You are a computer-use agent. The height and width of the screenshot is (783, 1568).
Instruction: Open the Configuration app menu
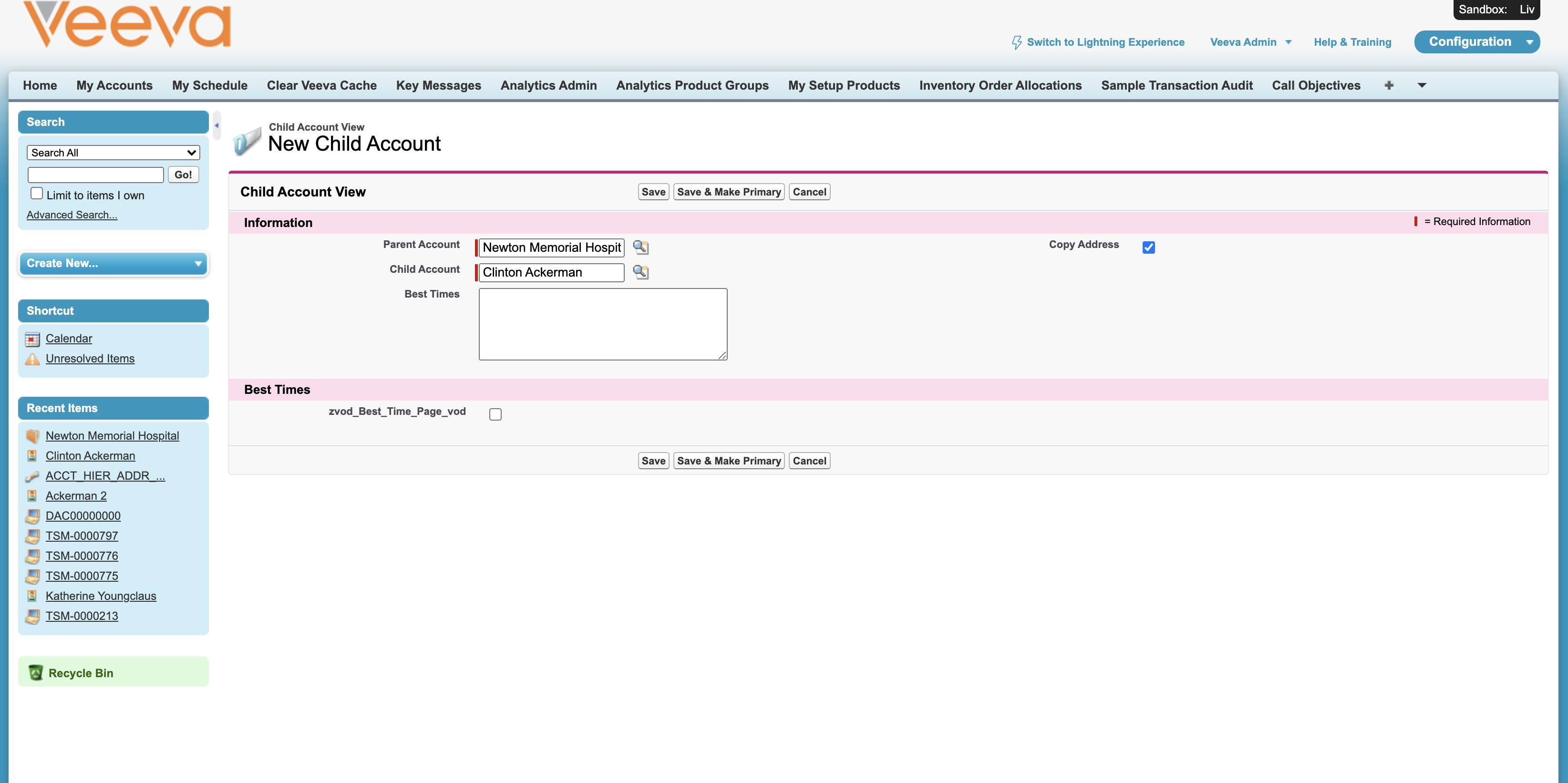[1477, 42]
